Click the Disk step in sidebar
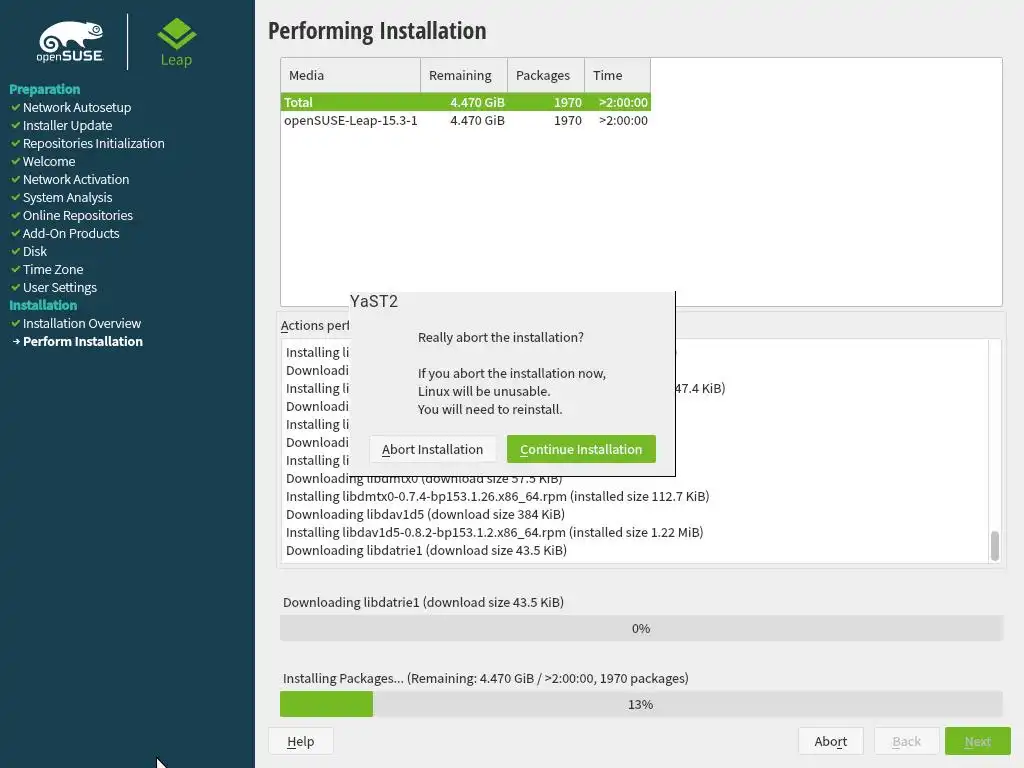Screen dimensions: 1024x768 [x=35, y=251]
